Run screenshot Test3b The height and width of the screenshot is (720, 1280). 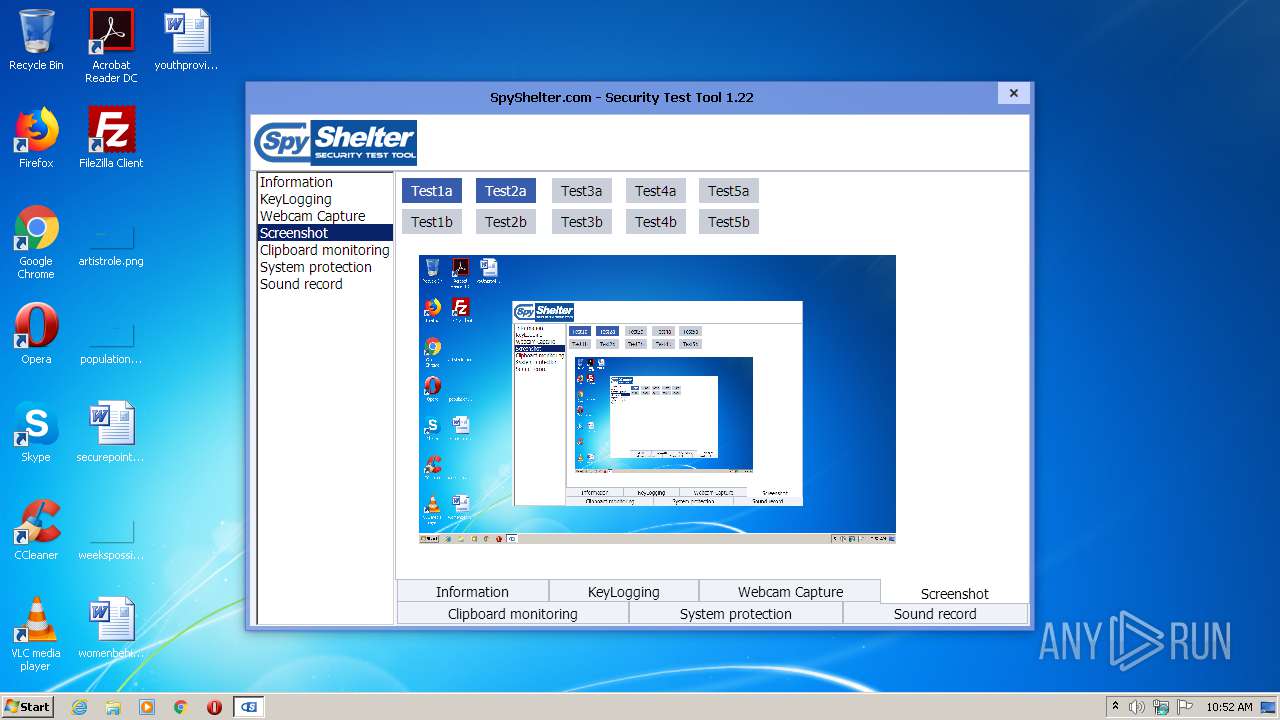coord(581,222)
